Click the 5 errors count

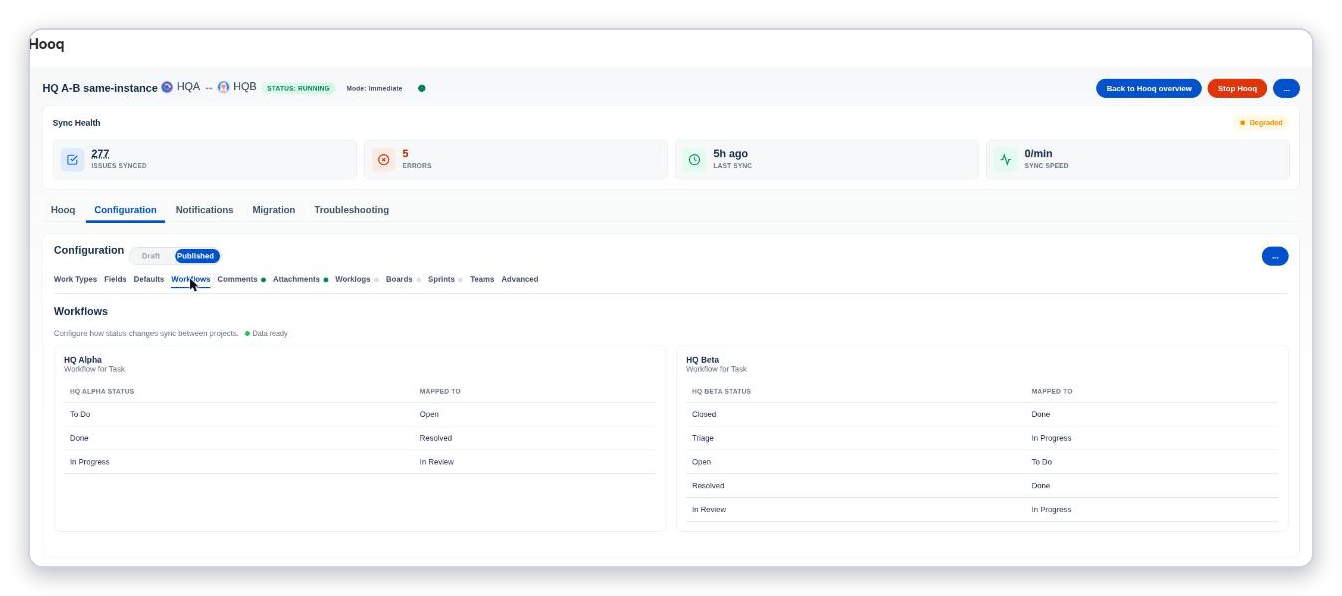(x=405, y=154)
